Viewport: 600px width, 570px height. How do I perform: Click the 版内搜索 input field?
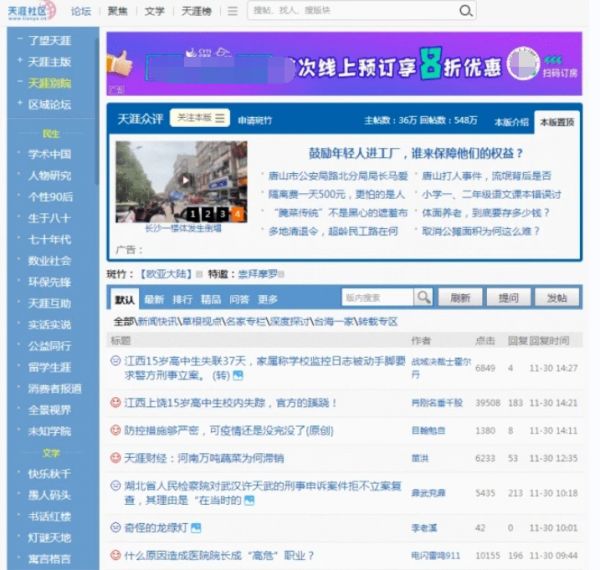click(x=375, y=298)
